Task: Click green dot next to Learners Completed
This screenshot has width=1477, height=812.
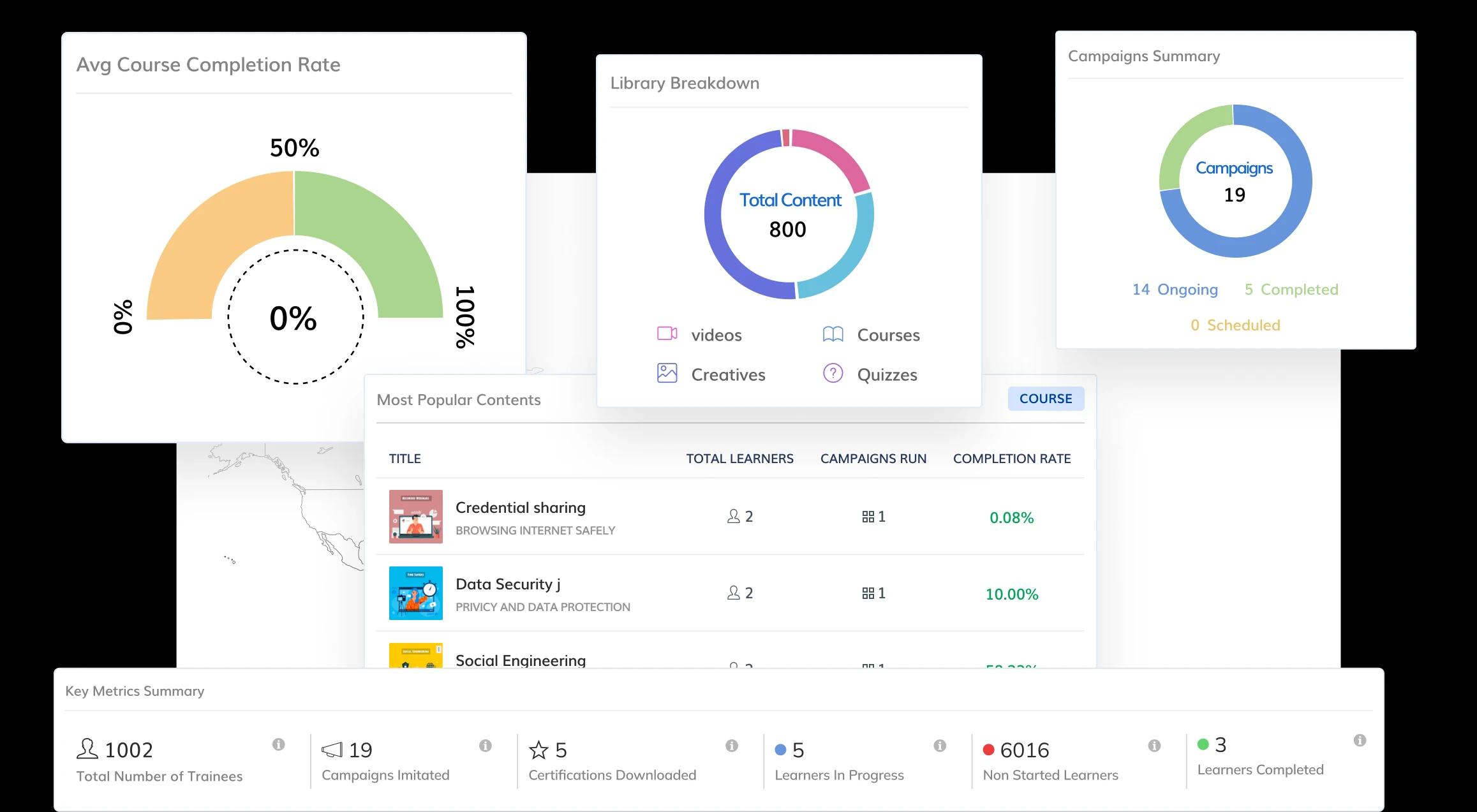Action: click(x=1203, y=744)
